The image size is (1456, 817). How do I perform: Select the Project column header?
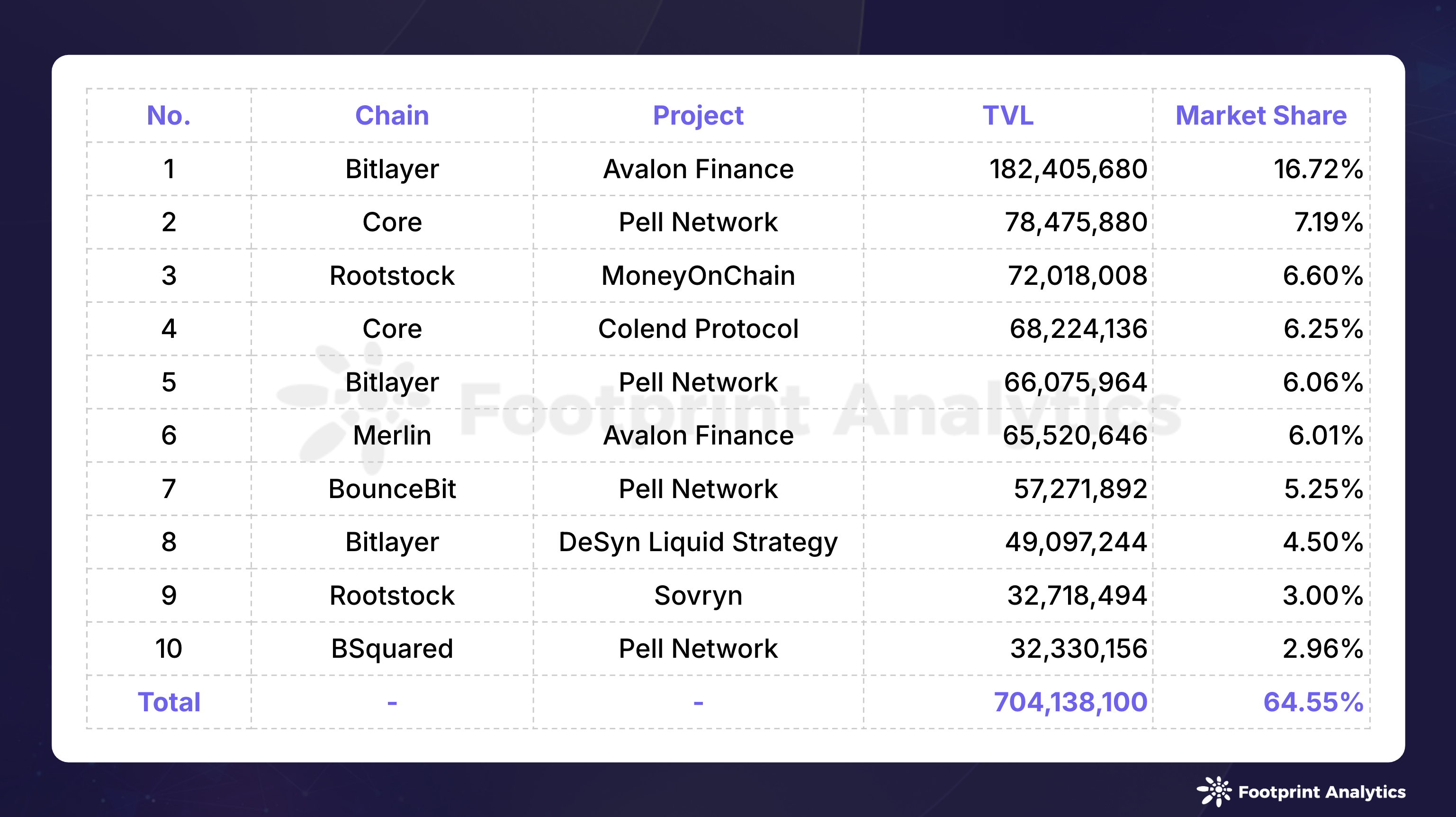pos(698,115)
